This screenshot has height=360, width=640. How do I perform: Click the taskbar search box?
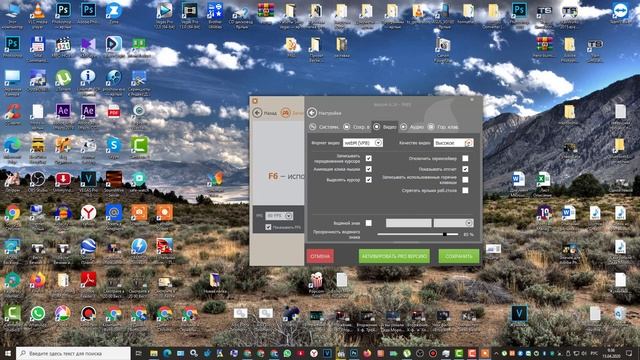pyautogui.click(x=73, y=353)
